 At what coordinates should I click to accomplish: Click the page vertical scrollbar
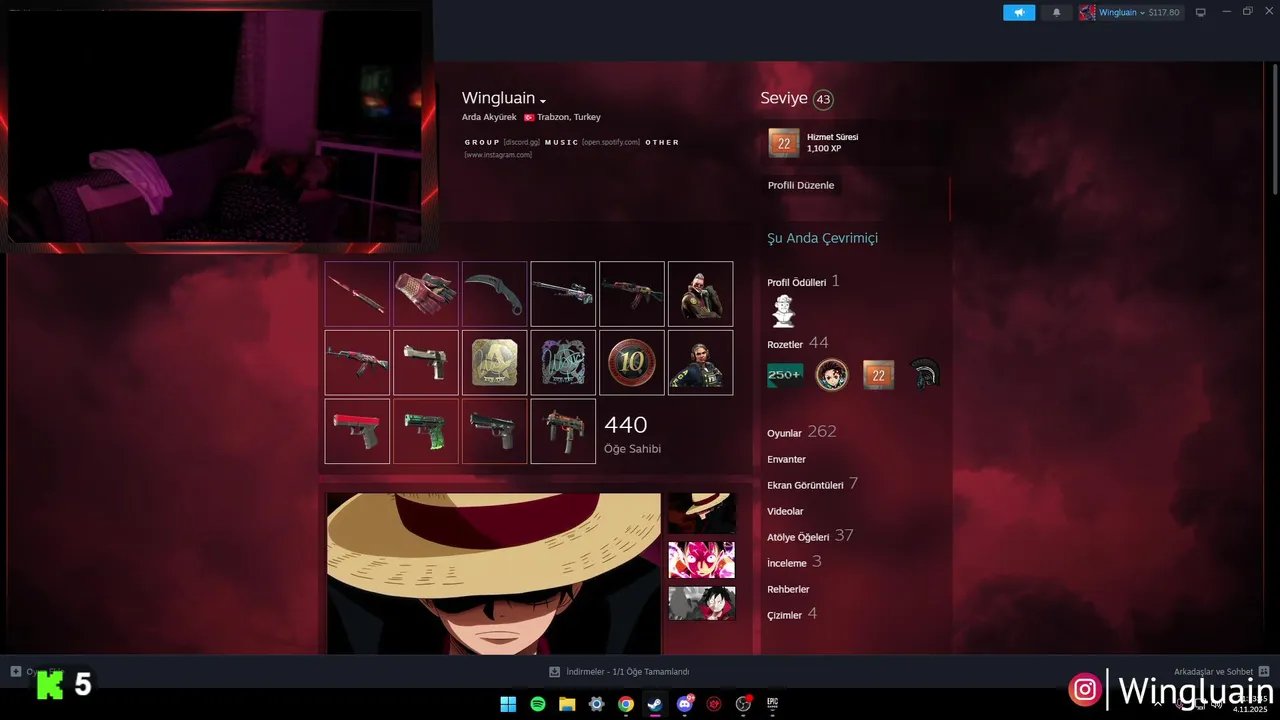pos(1274,130)
